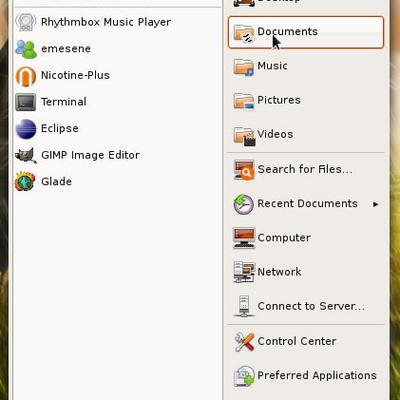This screenshot has width=400, height=400.
Task: Open the Videos place label
Action: (x=275, y=134)
